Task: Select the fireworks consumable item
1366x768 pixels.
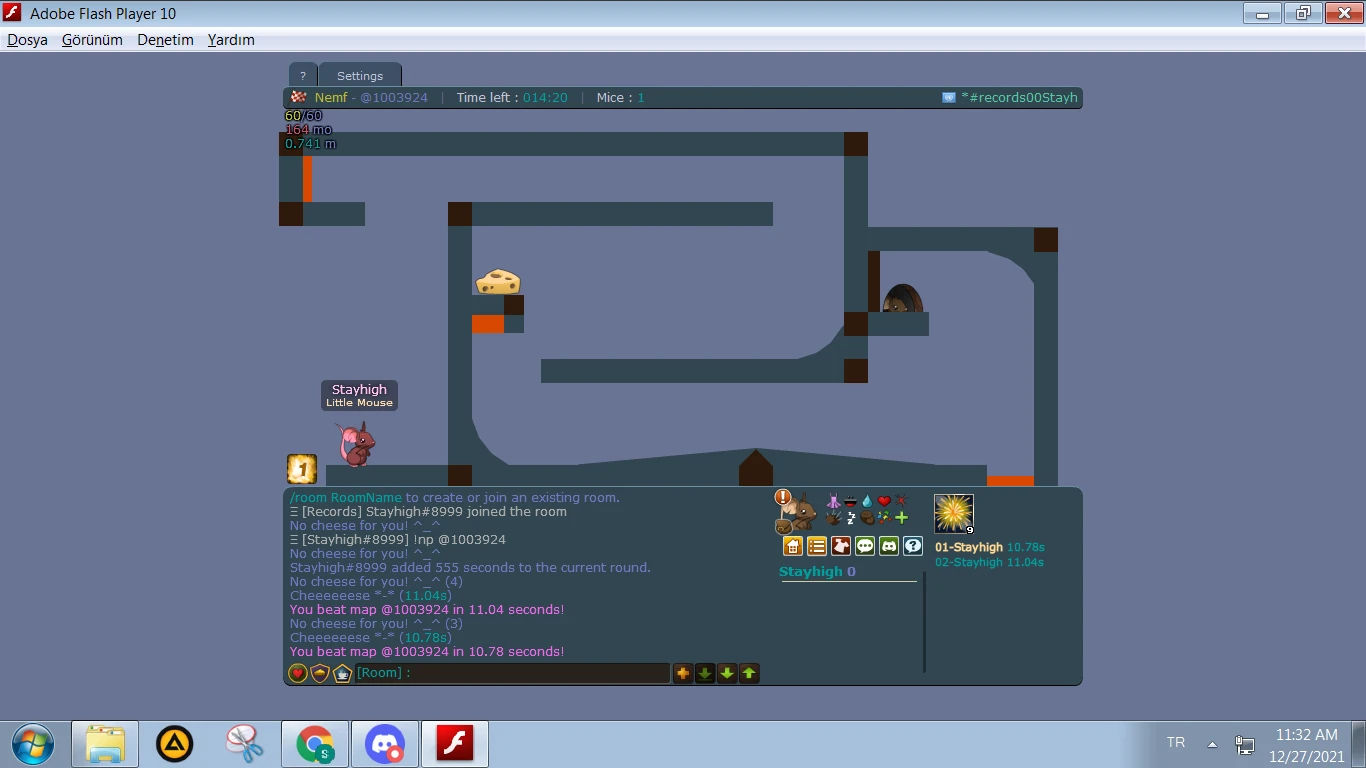Action: tap(954, 514)
